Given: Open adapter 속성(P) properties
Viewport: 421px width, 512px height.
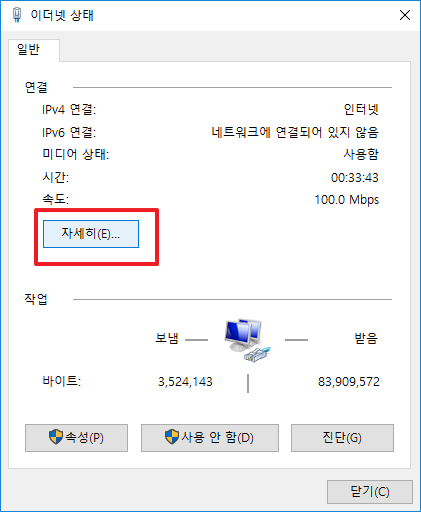Looking at the screenshot, I should point(76,438).
